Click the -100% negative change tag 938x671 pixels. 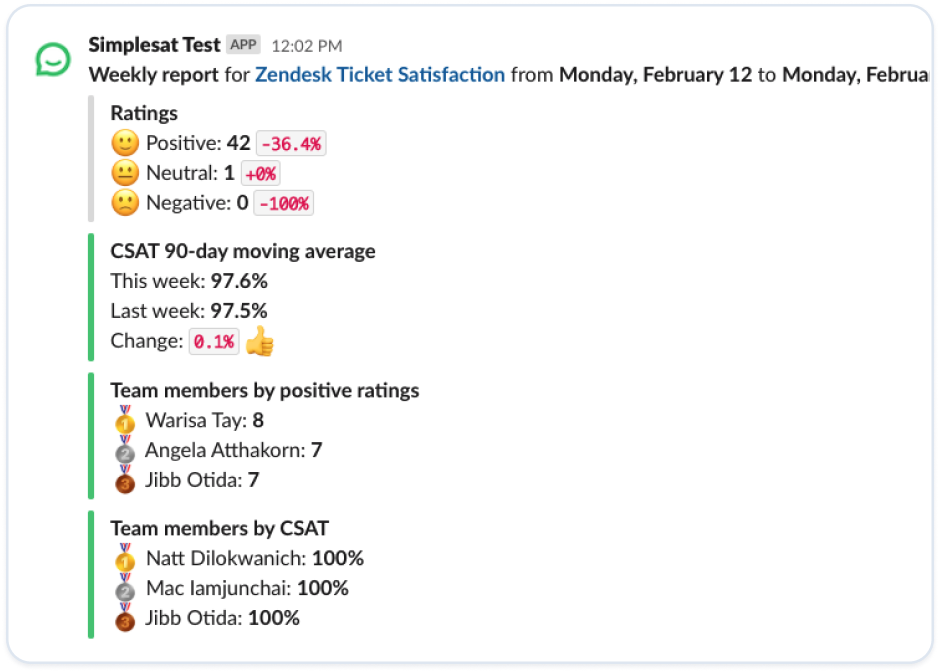pos(284,203)
